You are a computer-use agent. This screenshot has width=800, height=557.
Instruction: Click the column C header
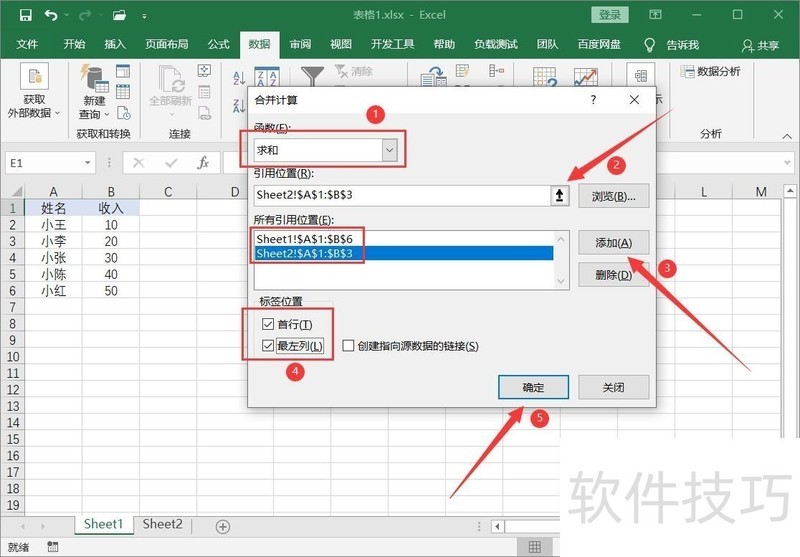(x=168, y=192)
